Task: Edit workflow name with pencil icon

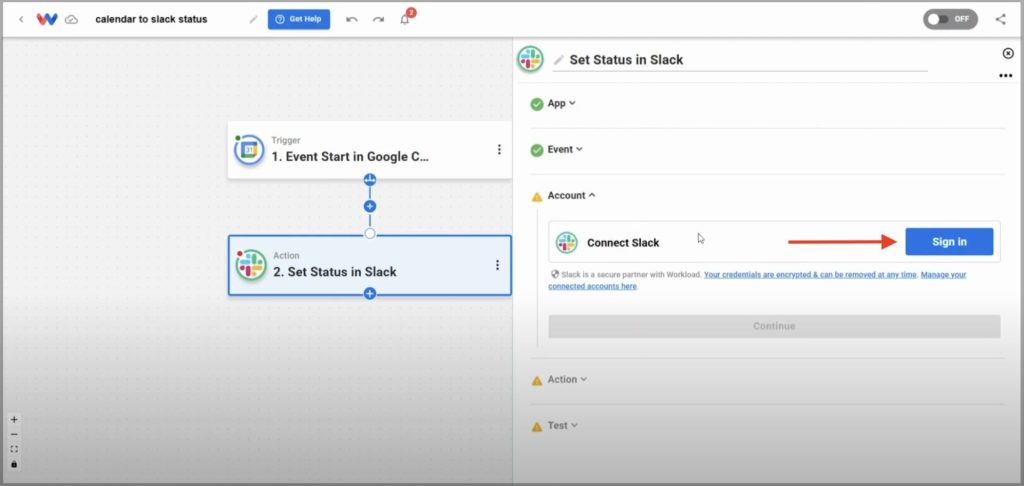Action: (253, 20)
